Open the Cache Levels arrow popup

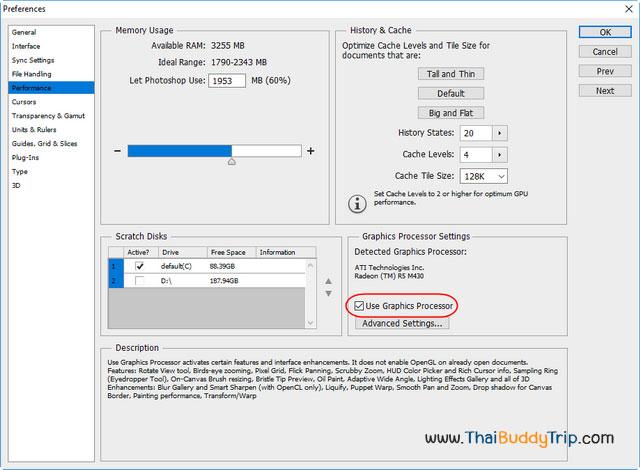pos(500,155)
